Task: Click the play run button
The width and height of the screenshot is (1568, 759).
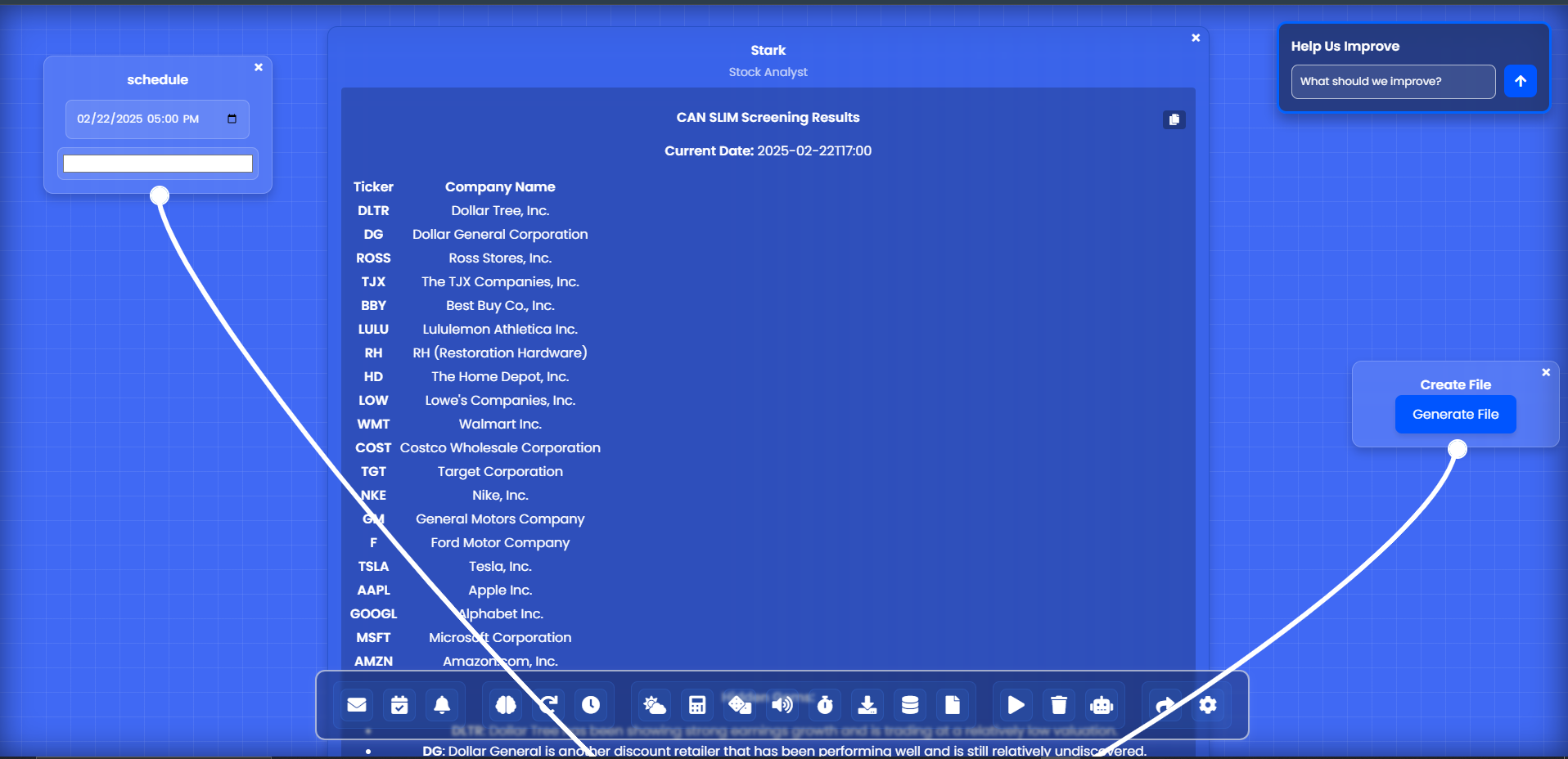Action: coord(1016,705)
